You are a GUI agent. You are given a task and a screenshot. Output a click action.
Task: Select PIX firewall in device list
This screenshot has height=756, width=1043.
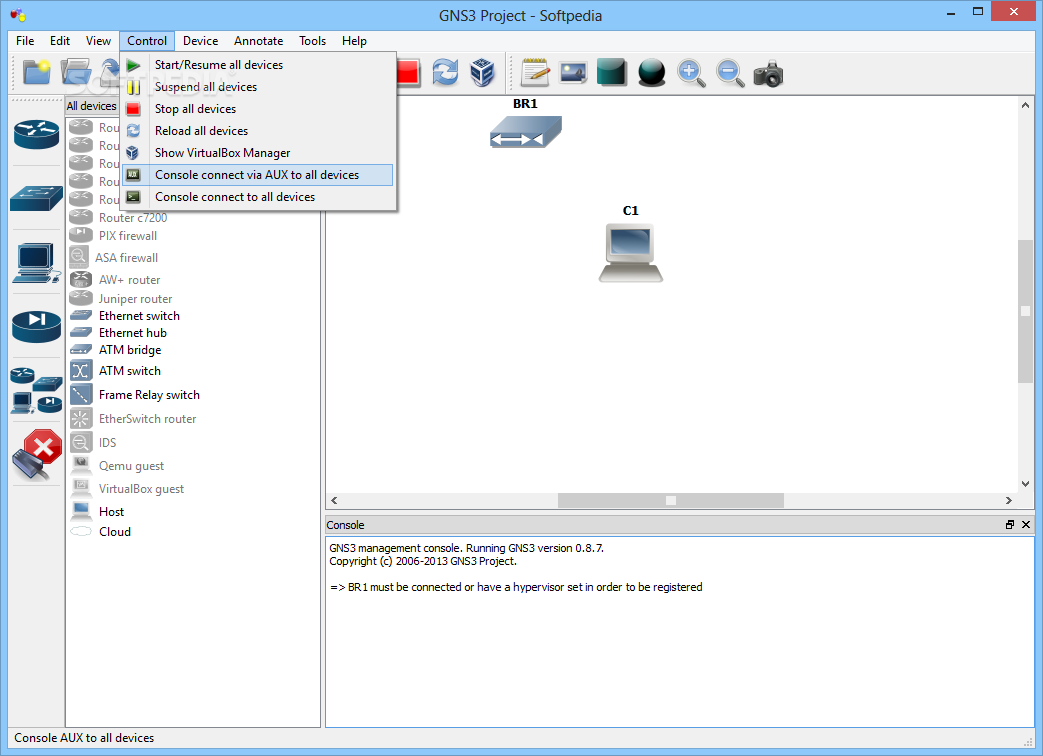pos(128,235)
